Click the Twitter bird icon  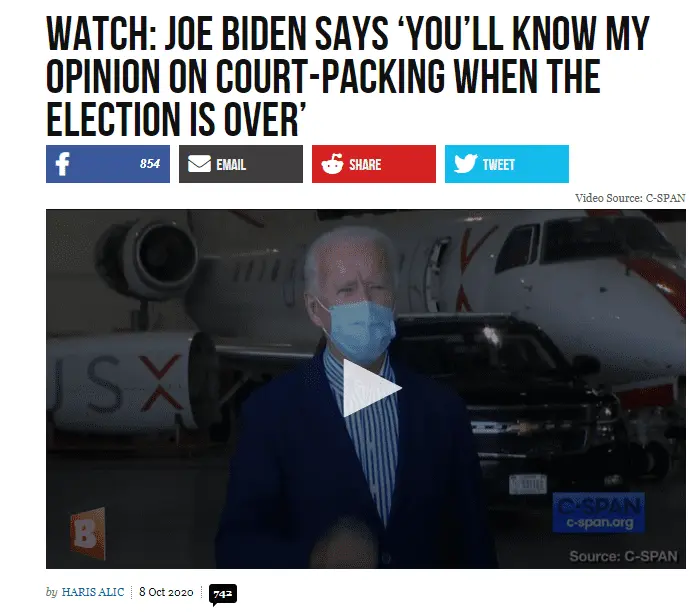[x=466, y=164]
